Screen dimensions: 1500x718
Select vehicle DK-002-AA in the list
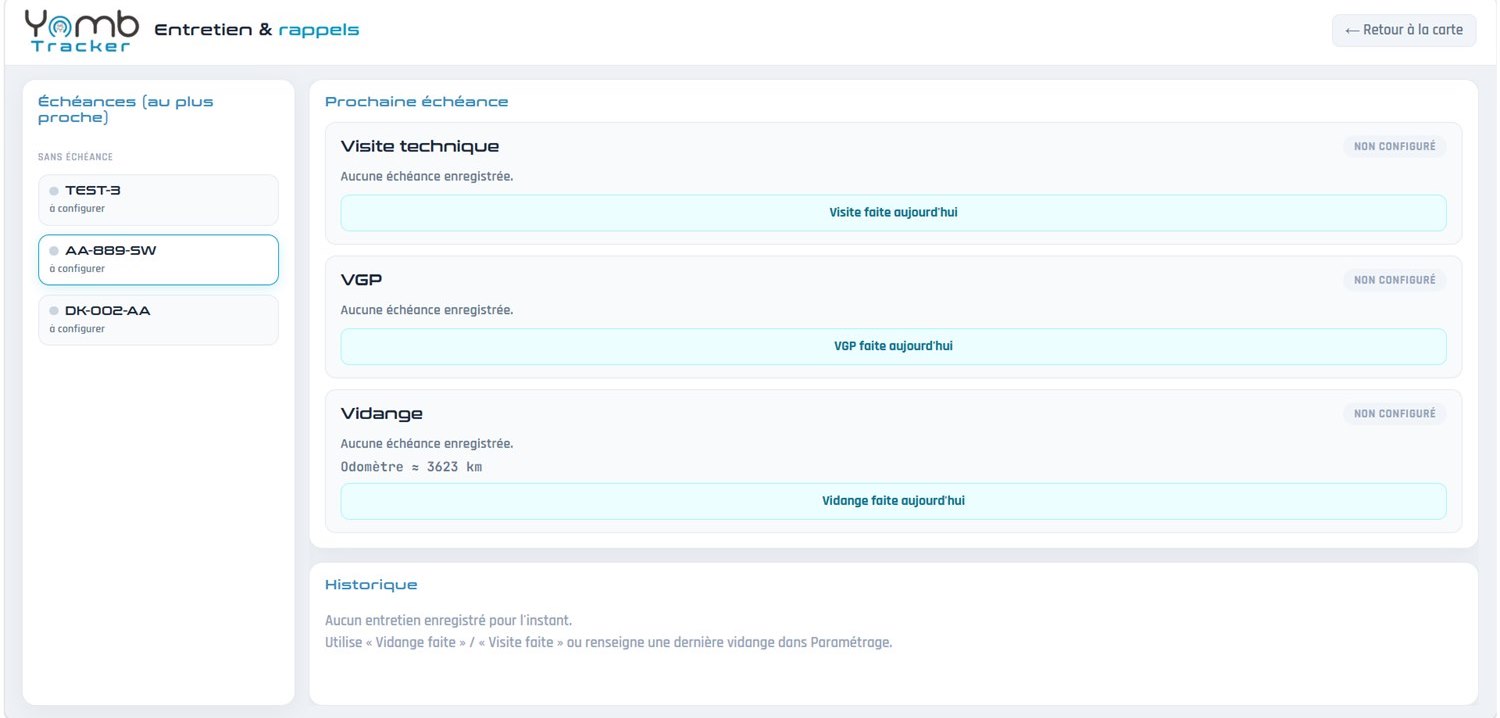coord(158,320)
